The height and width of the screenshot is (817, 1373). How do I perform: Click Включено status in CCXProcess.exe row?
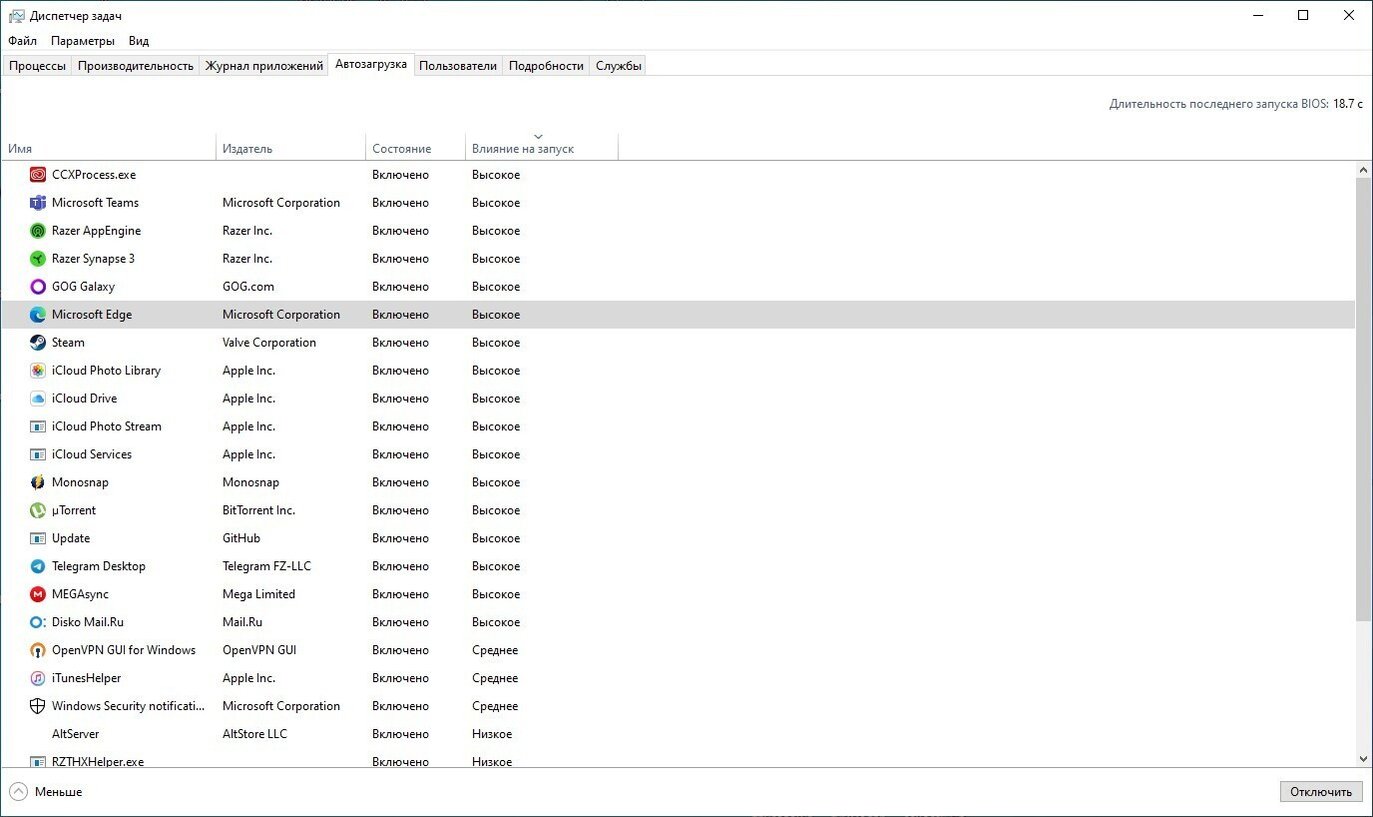point(400,174)
